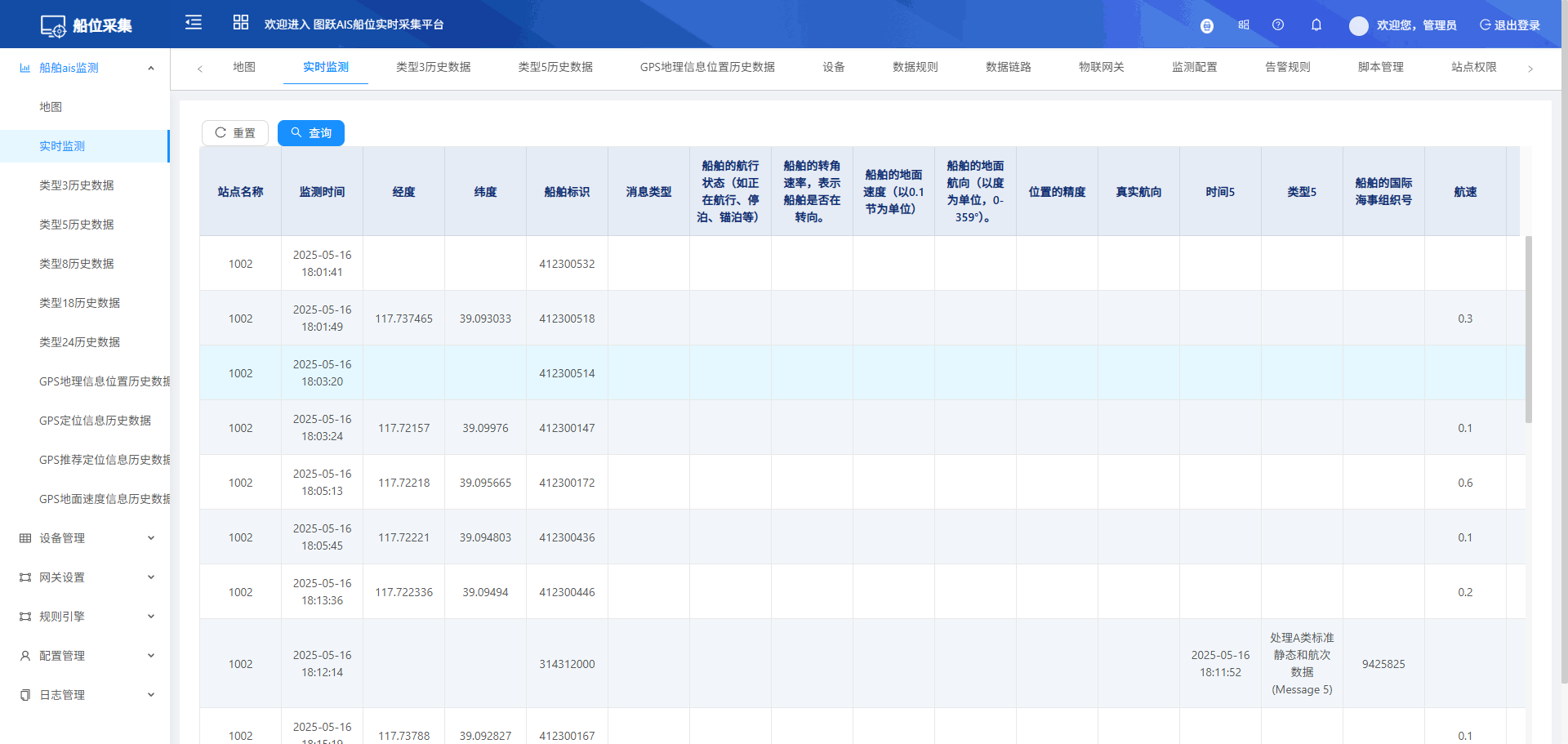Log out via 退出登录 link
The image size is (1568, 744).
(1509, 25)
